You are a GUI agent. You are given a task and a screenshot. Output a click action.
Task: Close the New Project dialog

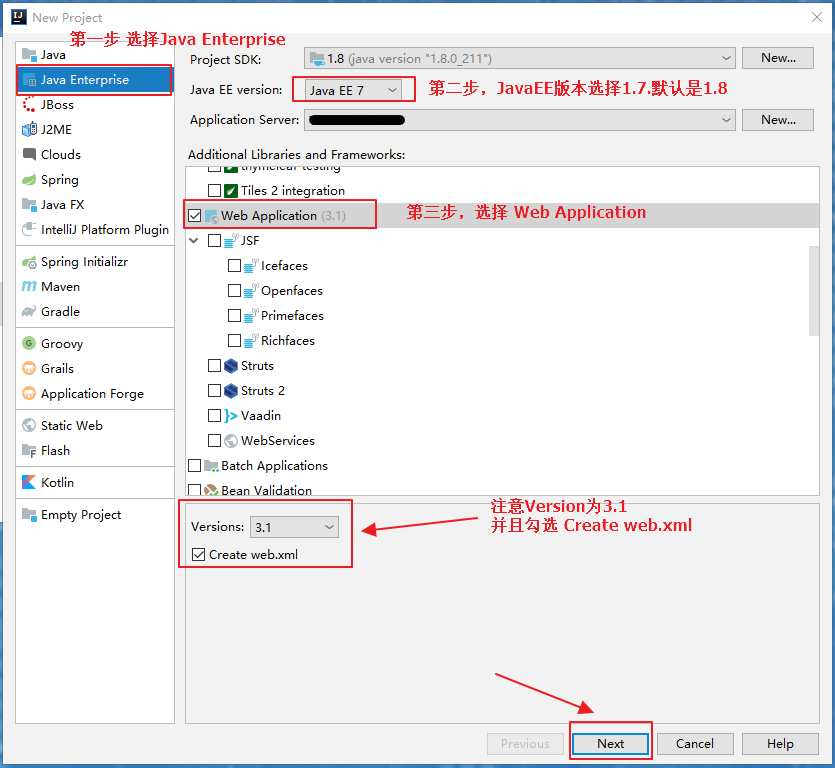[x=816, y=17]
